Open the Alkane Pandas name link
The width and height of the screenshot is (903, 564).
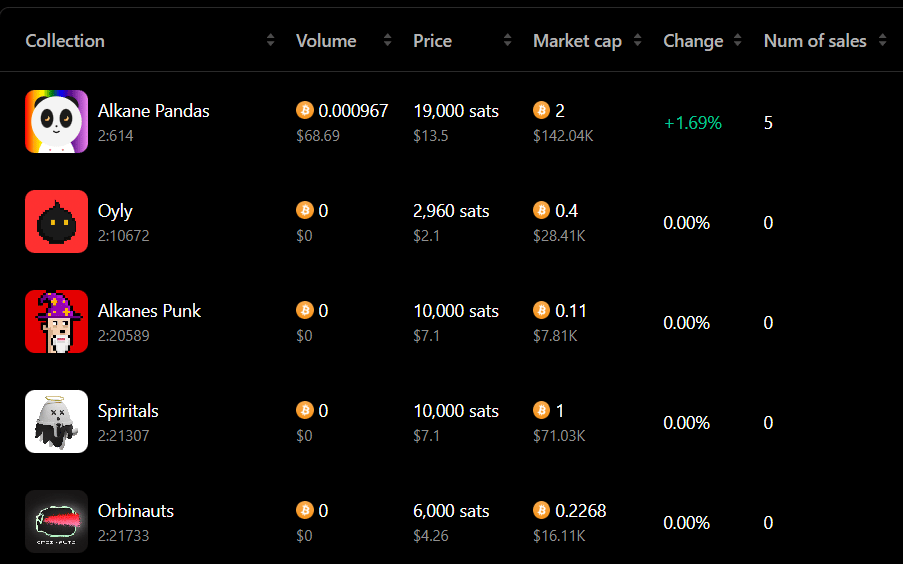[x=154, y=111]
